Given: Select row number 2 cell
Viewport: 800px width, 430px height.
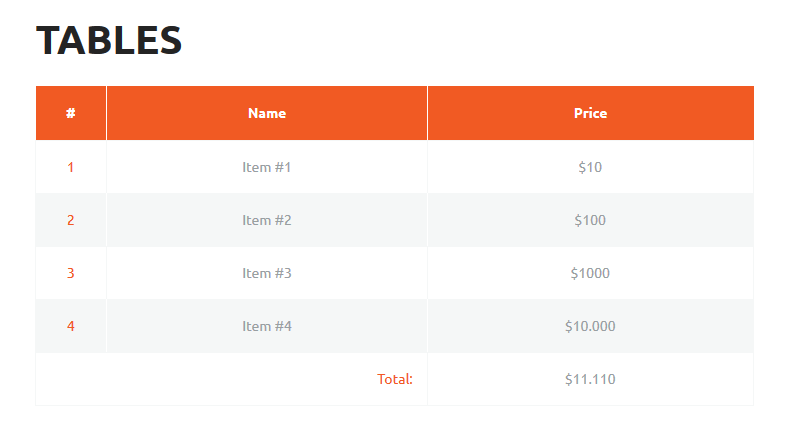Looking at the screenshot, I should 71,220.
